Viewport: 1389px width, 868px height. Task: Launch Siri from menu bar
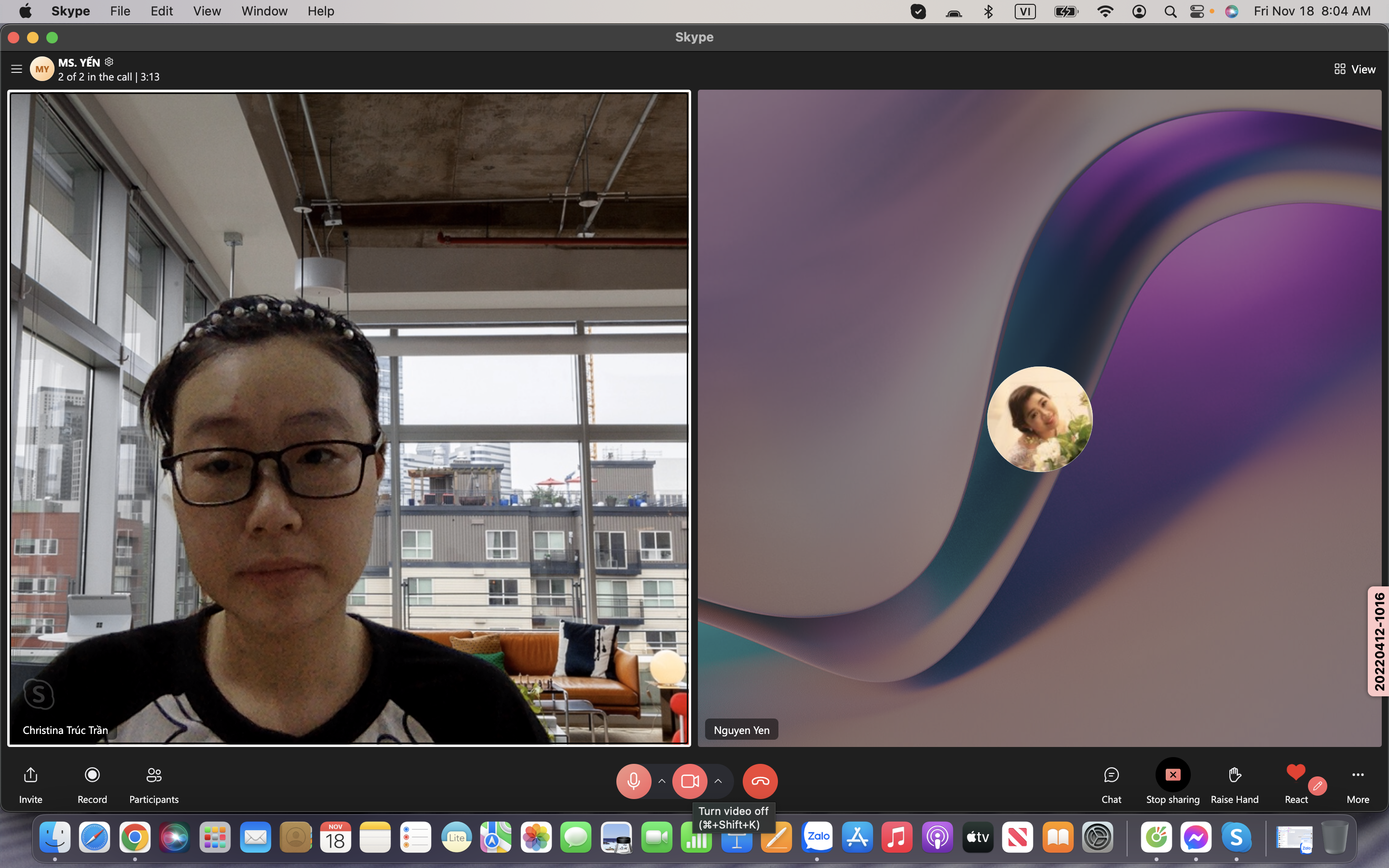pyautogui.click(x=1232, y=11)
